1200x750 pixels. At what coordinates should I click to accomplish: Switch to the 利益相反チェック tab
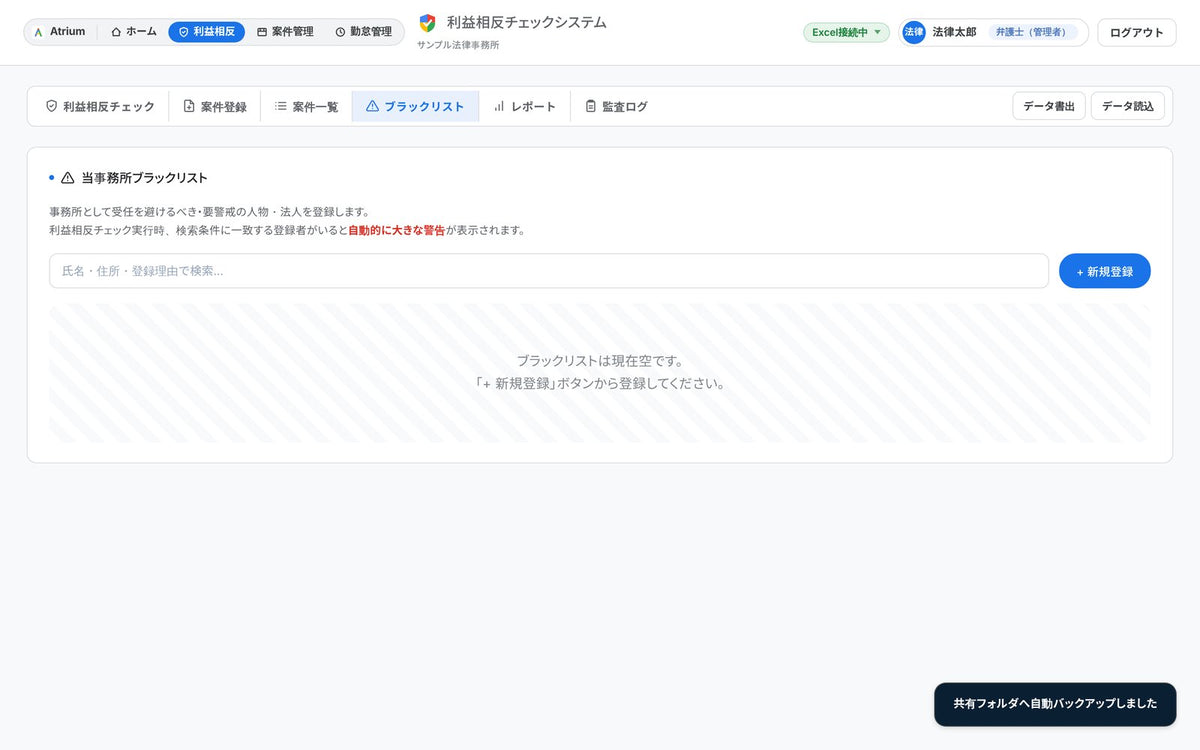100,106
